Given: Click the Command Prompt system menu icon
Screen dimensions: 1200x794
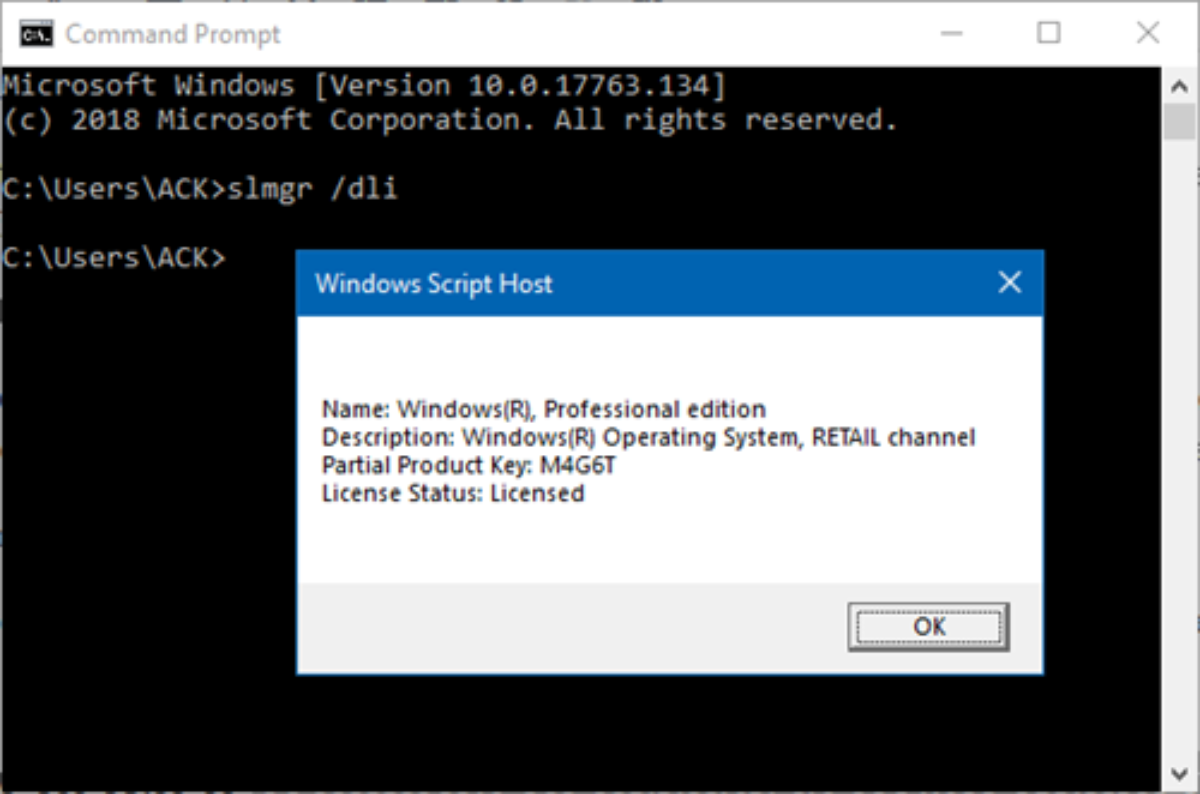Looking at the screenshot, I should [36, 34].
